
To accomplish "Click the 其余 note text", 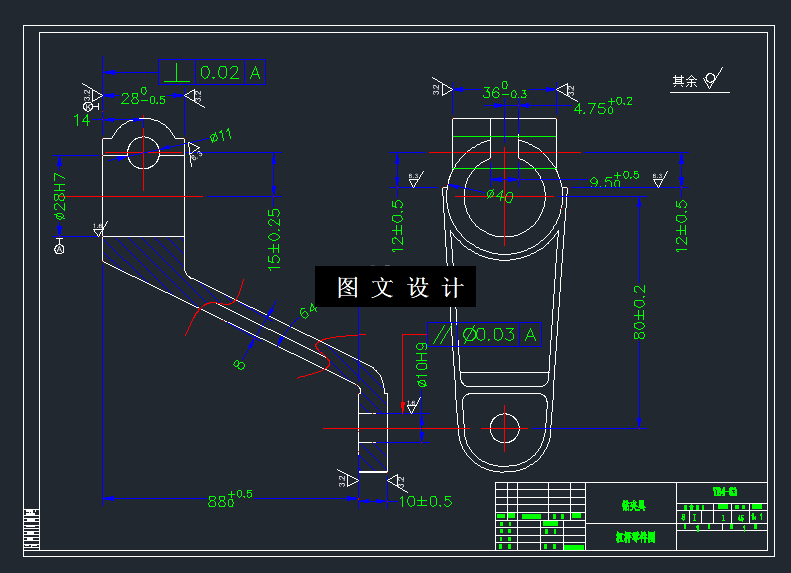I will click(685, 81).
